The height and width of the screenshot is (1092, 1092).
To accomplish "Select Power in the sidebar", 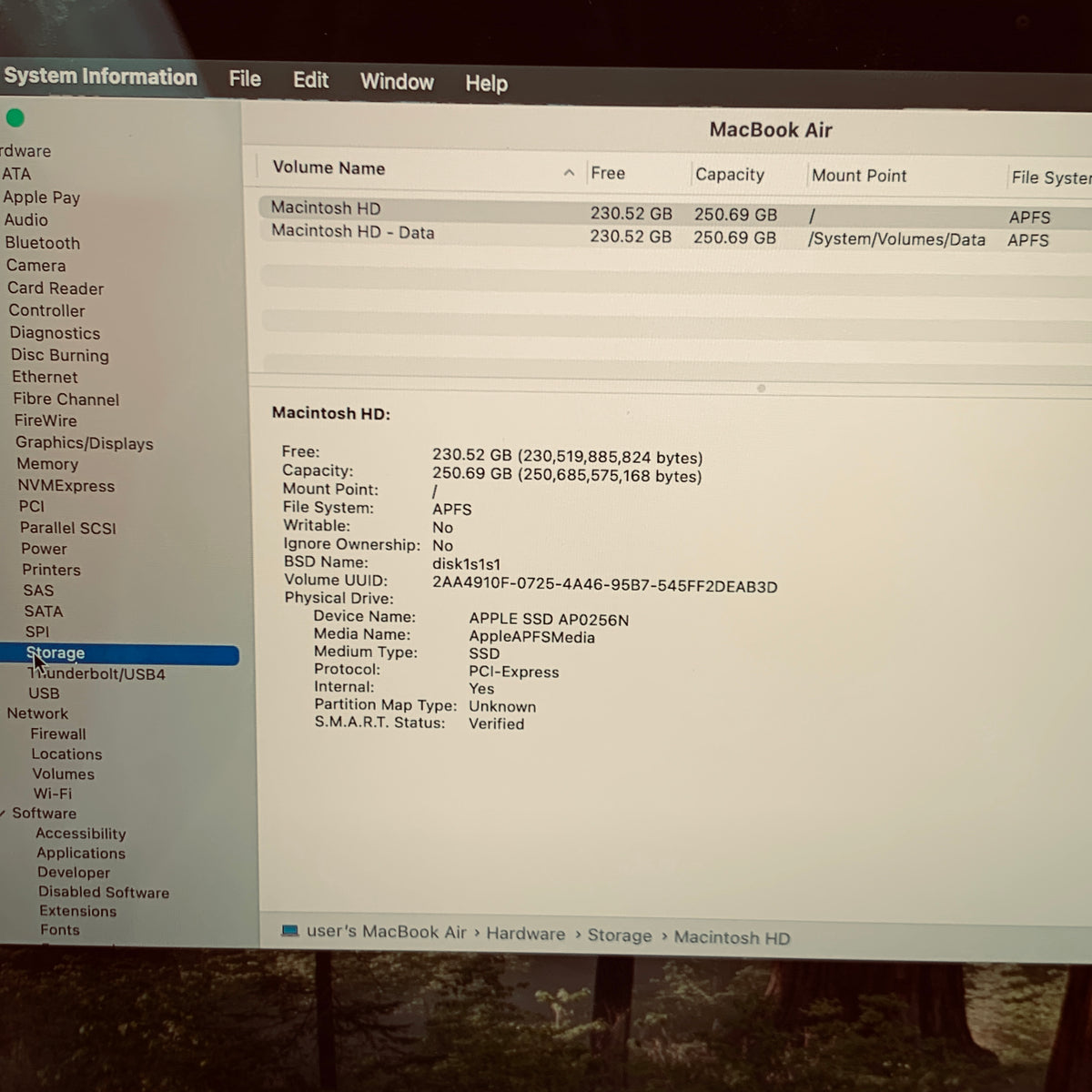I will 44,549.
